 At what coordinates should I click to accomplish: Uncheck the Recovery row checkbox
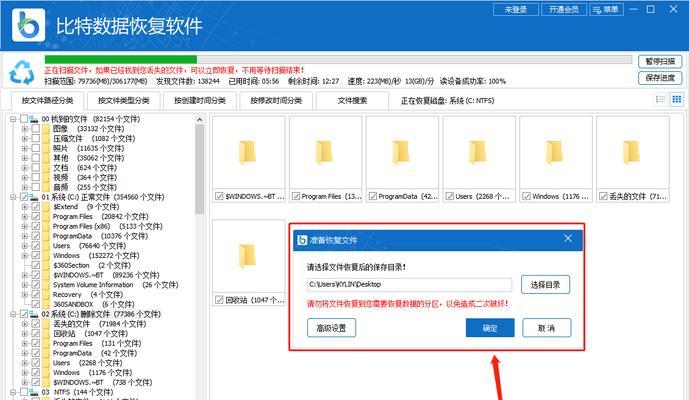pyautogui.click(x=36, y=295)
